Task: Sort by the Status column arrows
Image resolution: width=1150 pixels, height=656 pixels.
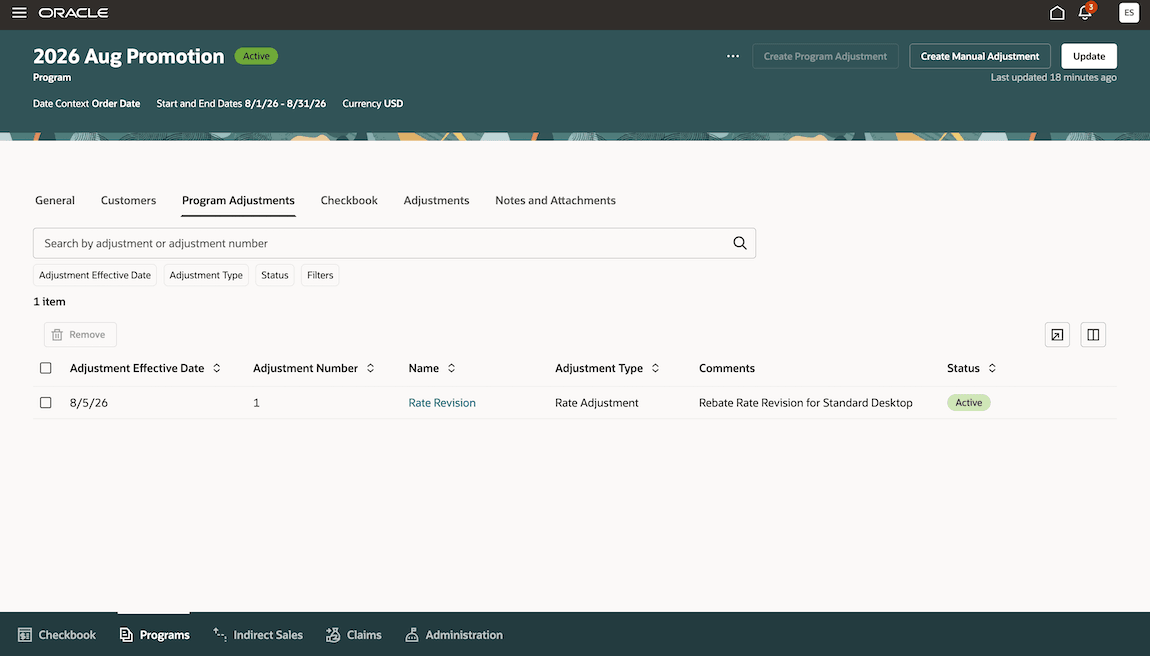Action: [x=992, y=368]
